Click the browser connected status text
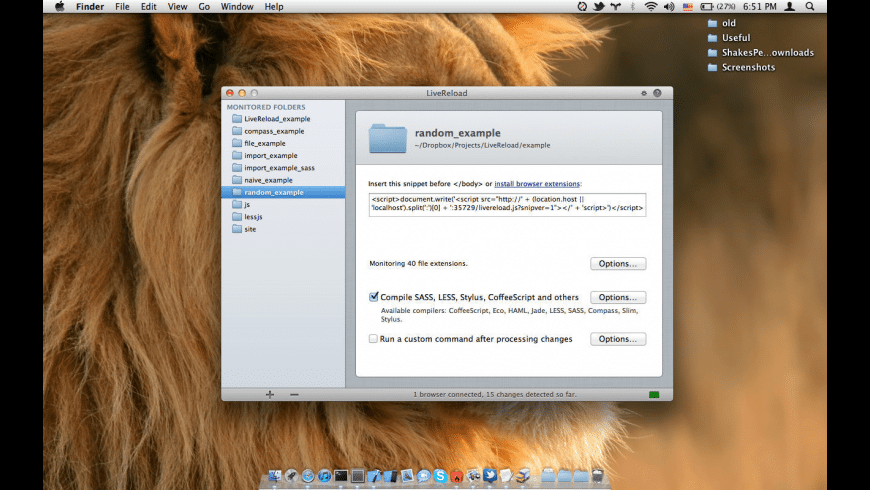Image resolution: width=870 pixels, height=490 pixels. [494, 395]
